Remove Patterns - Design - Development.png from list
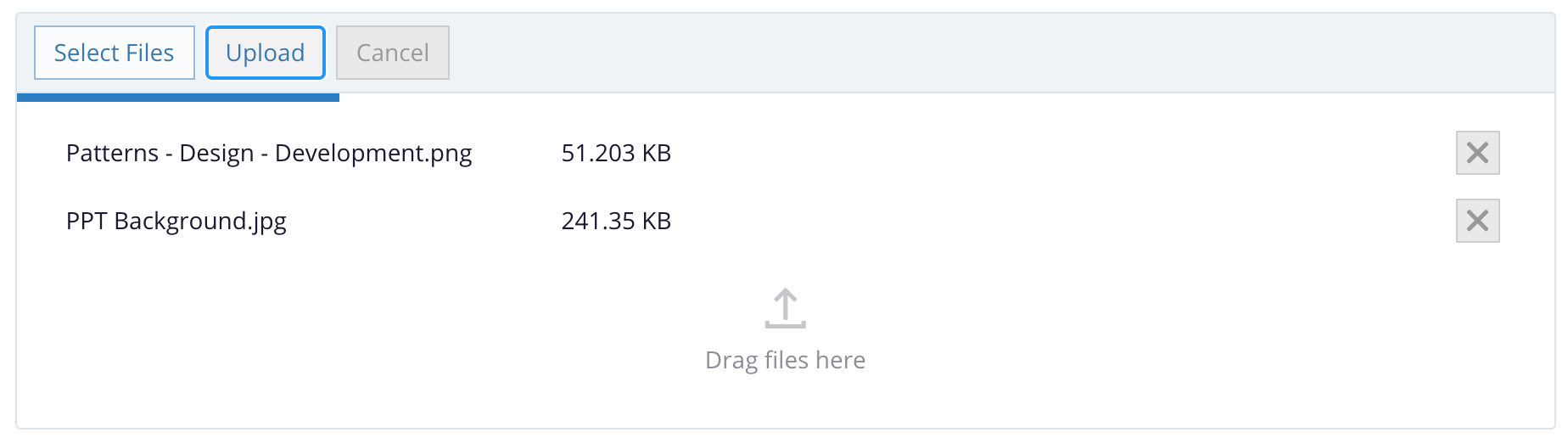This screenshot has width=1568, height=438. [x=1477, y=153]
